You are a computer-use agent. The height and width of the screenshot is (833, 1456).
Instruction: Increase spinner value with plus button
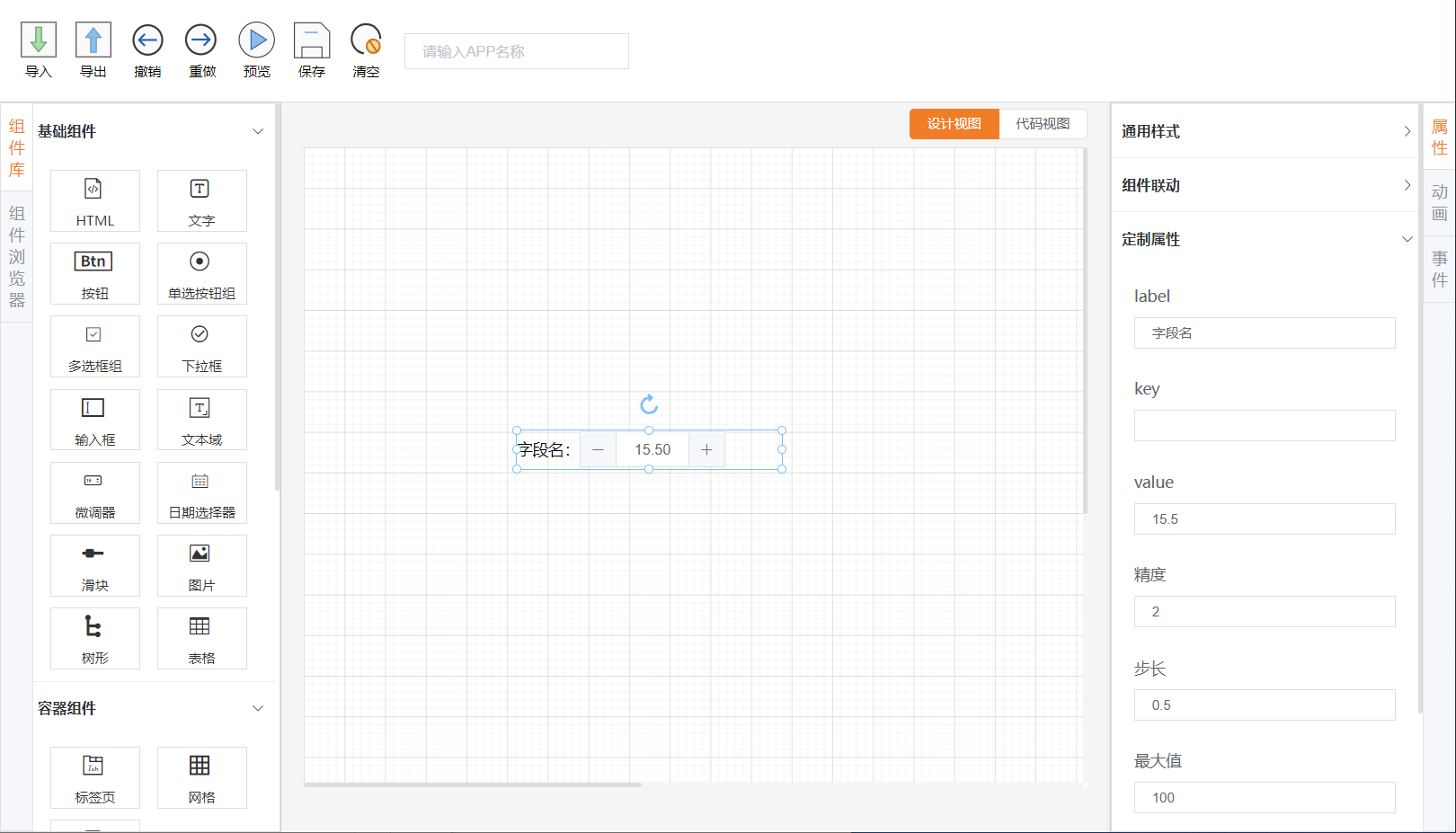[706, 449]
